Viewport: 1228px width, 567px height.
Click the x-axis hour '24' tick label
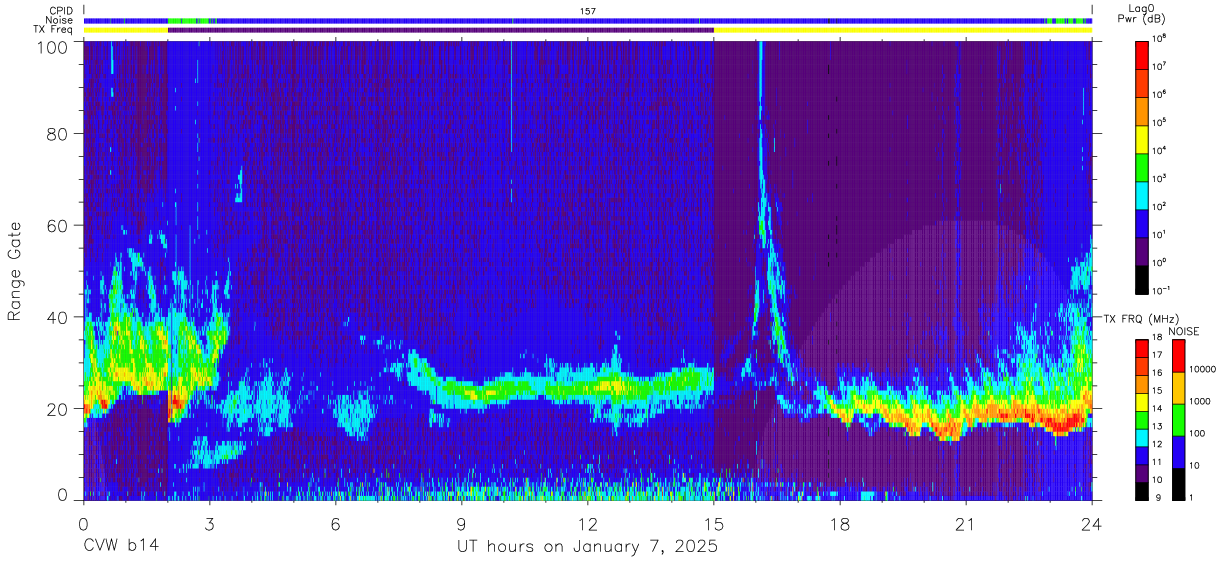pyautogui.click(x=1092, y=523)
